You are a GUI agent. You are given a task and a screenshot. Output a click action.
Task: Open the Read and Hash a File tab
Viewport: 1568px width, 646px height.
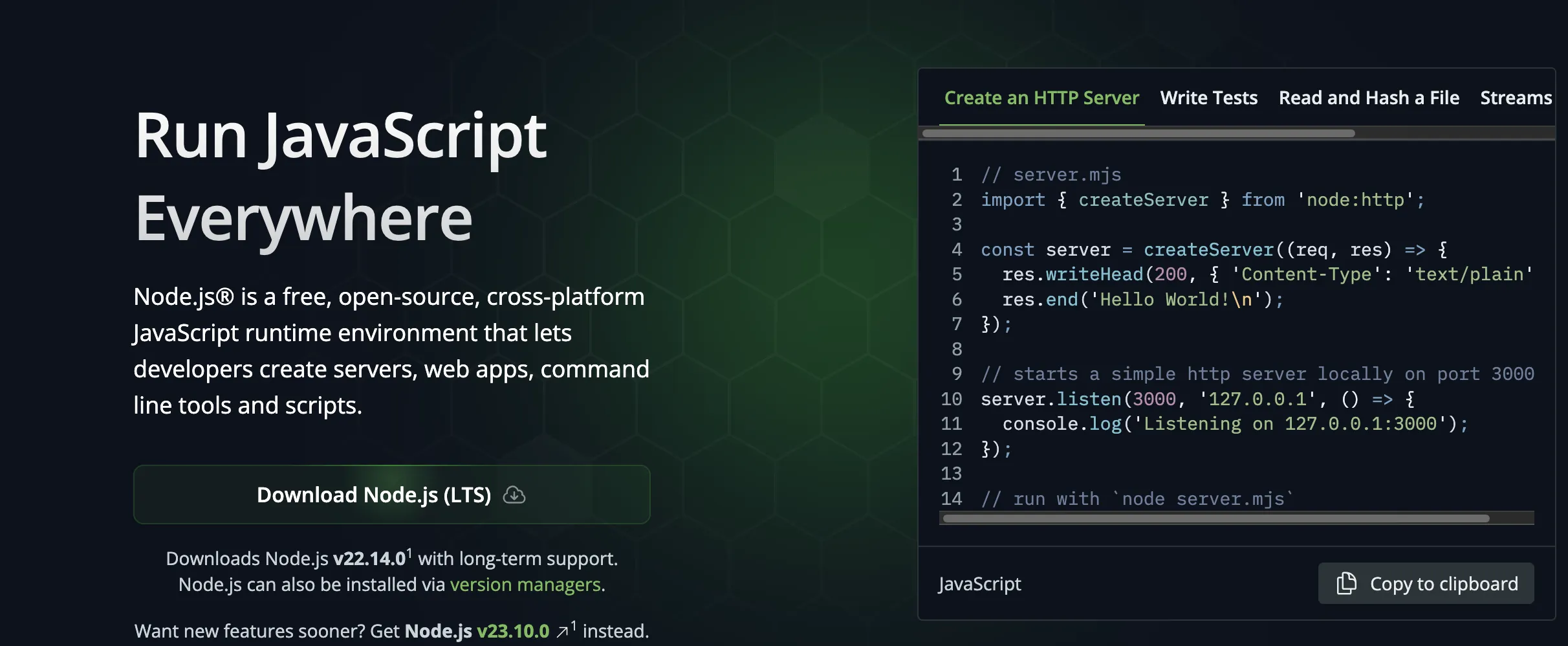1368,98
